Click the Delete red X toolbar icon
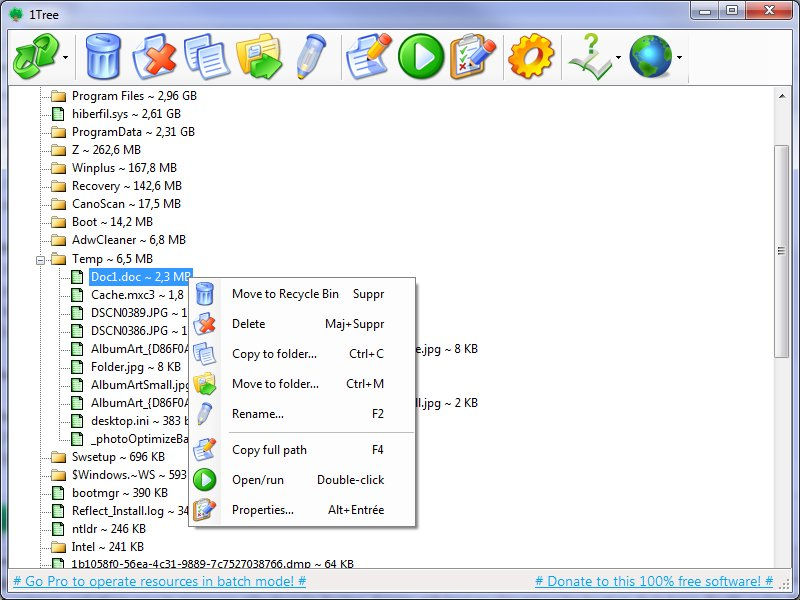 tap(154, 57)
